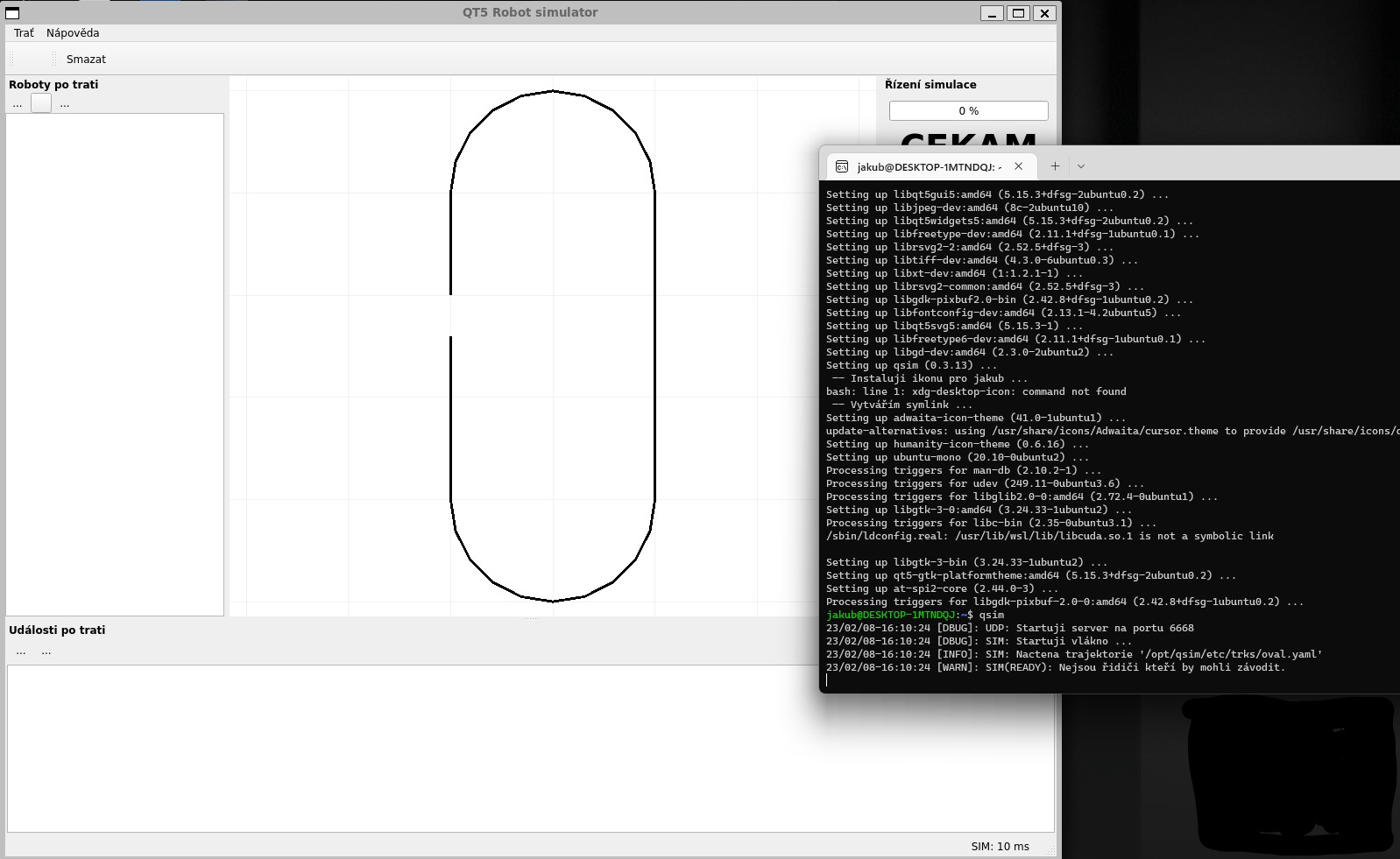The height and width of the screenshot is (859, 1400).
Task: Click the first '...' button under Události po trati
Action: pyautogui.click(x=21, y=651)
